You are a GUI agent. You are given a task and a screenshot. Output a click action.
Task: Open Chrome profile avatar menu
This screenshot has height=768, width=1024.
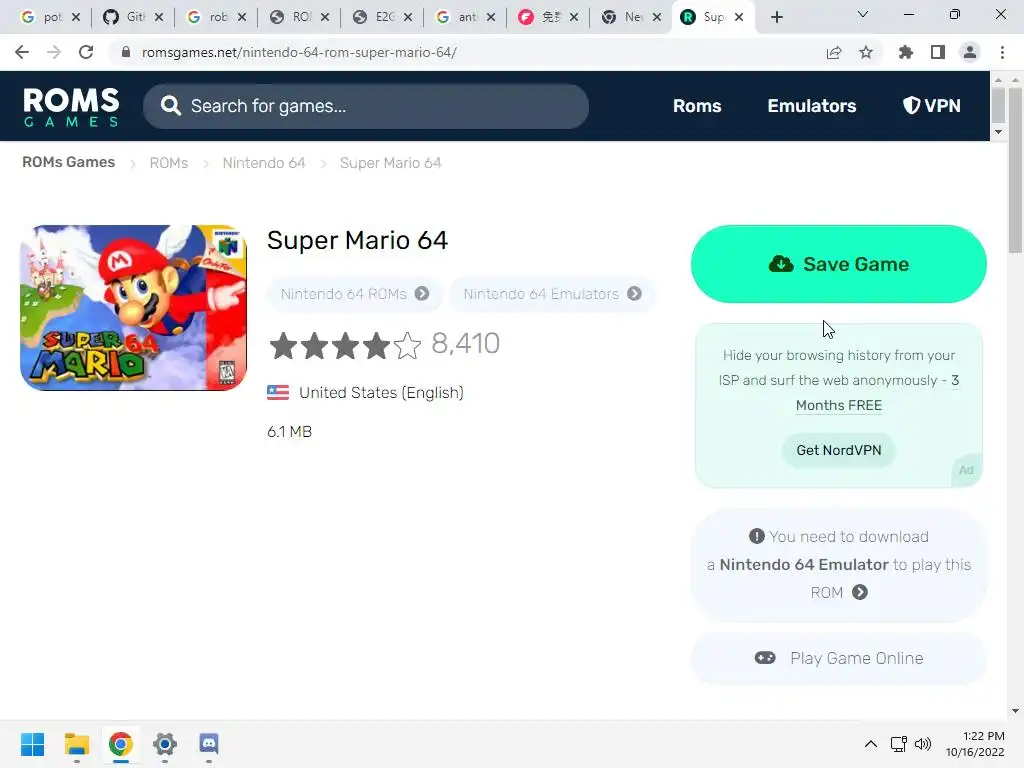970,52
